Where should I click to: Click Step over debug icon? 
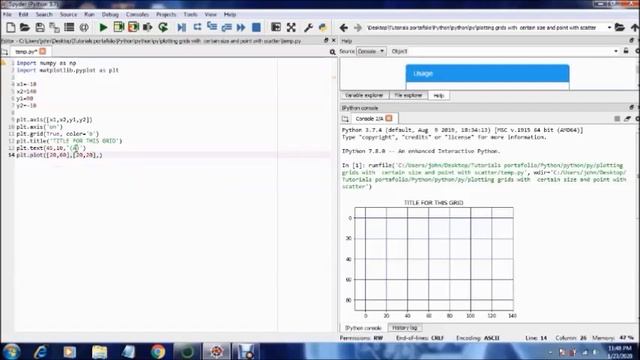197,27
